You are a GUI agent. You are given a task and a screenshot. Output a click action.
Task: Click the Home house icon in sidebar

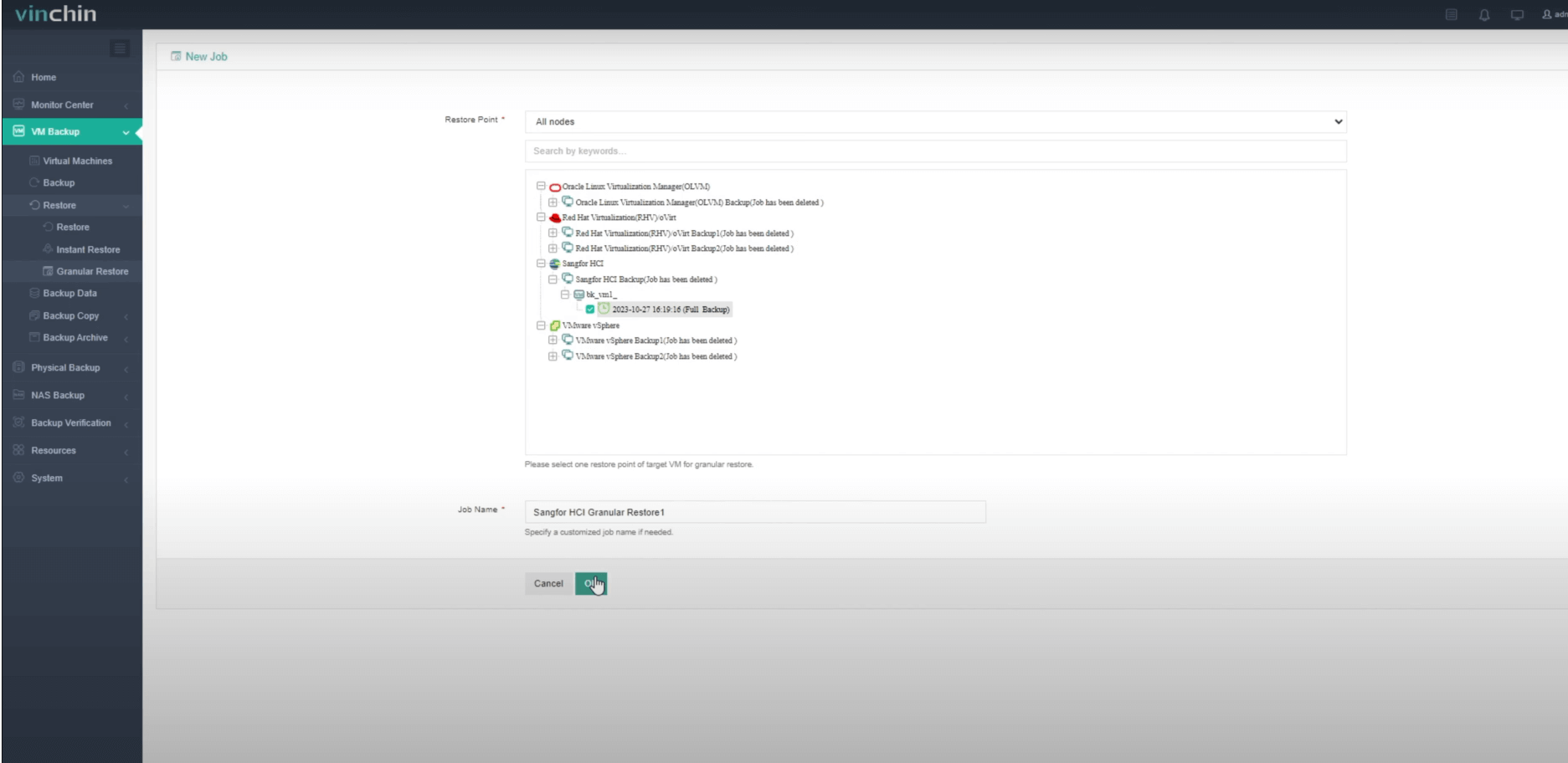point(18,77)
